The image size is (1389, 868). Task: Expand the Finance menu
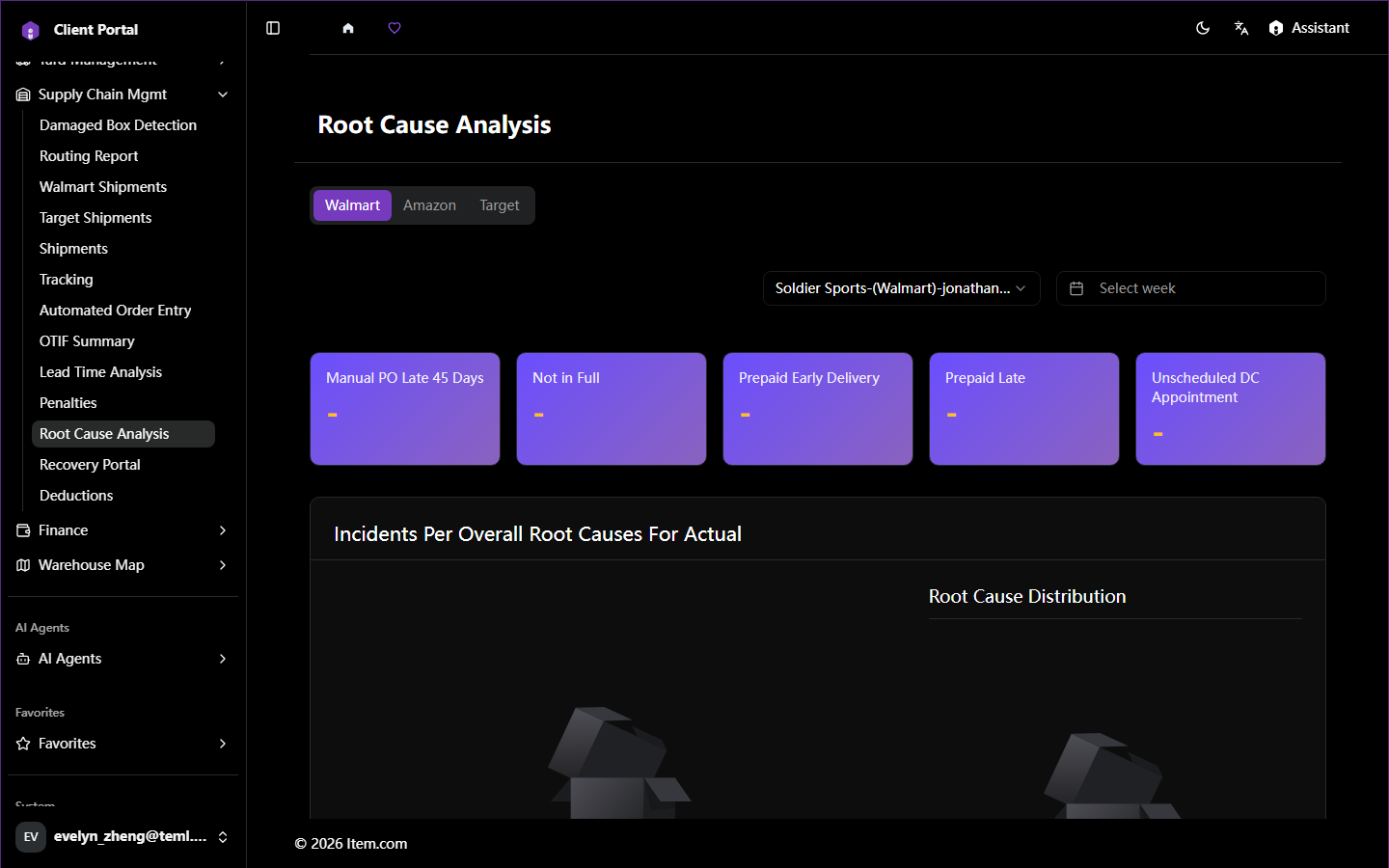coord(123,530)
